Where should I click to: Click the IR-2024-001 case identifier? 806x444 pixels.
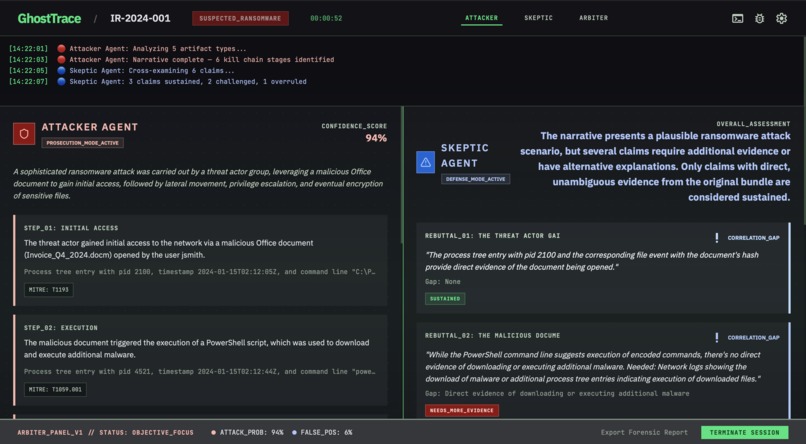(x=140, y=18)
